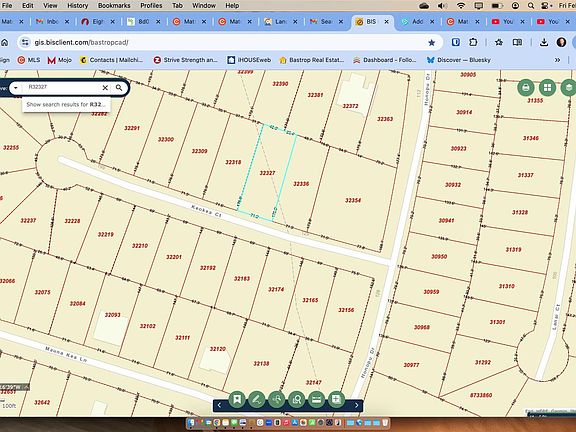Select the draw/sketch pencil tool
The image size is (576, 432).
[257, 399]
